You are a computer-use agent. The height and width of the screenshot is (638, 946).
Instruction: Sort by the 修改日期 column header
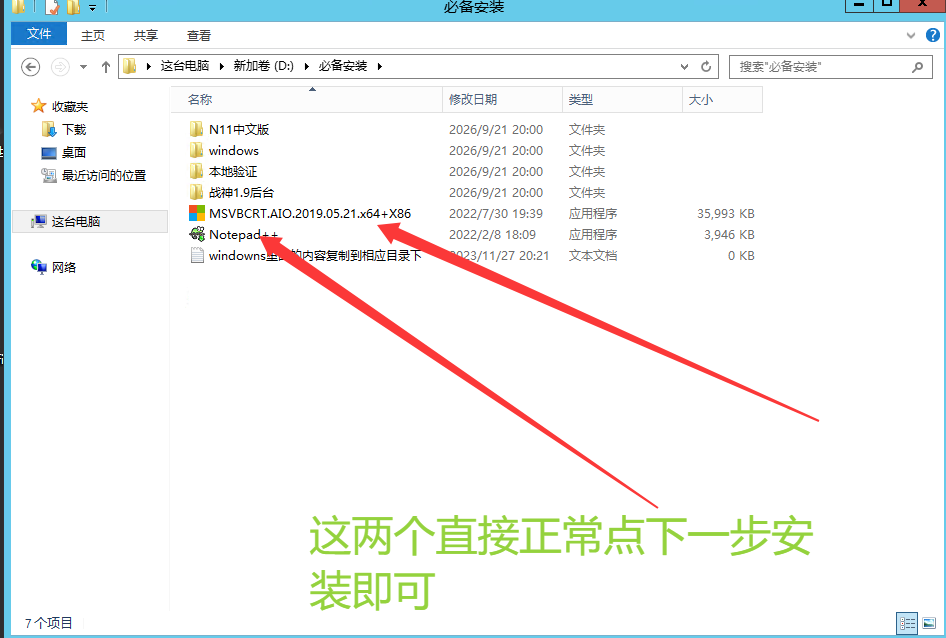503,100
